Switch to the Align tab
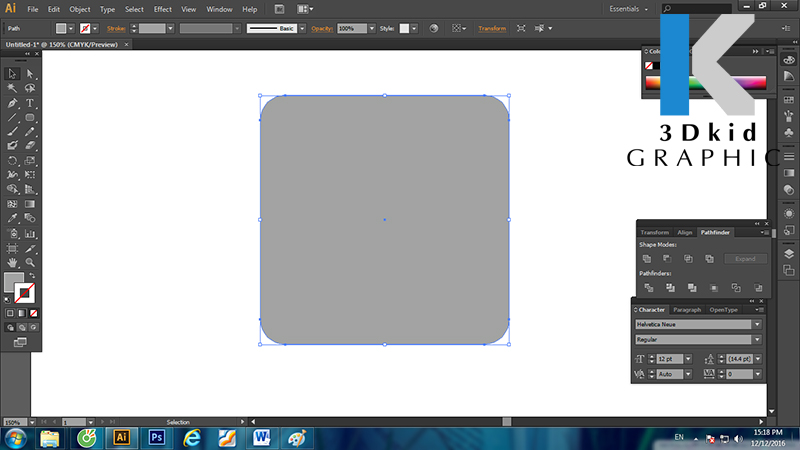800x450 pixels. point(684,233)
